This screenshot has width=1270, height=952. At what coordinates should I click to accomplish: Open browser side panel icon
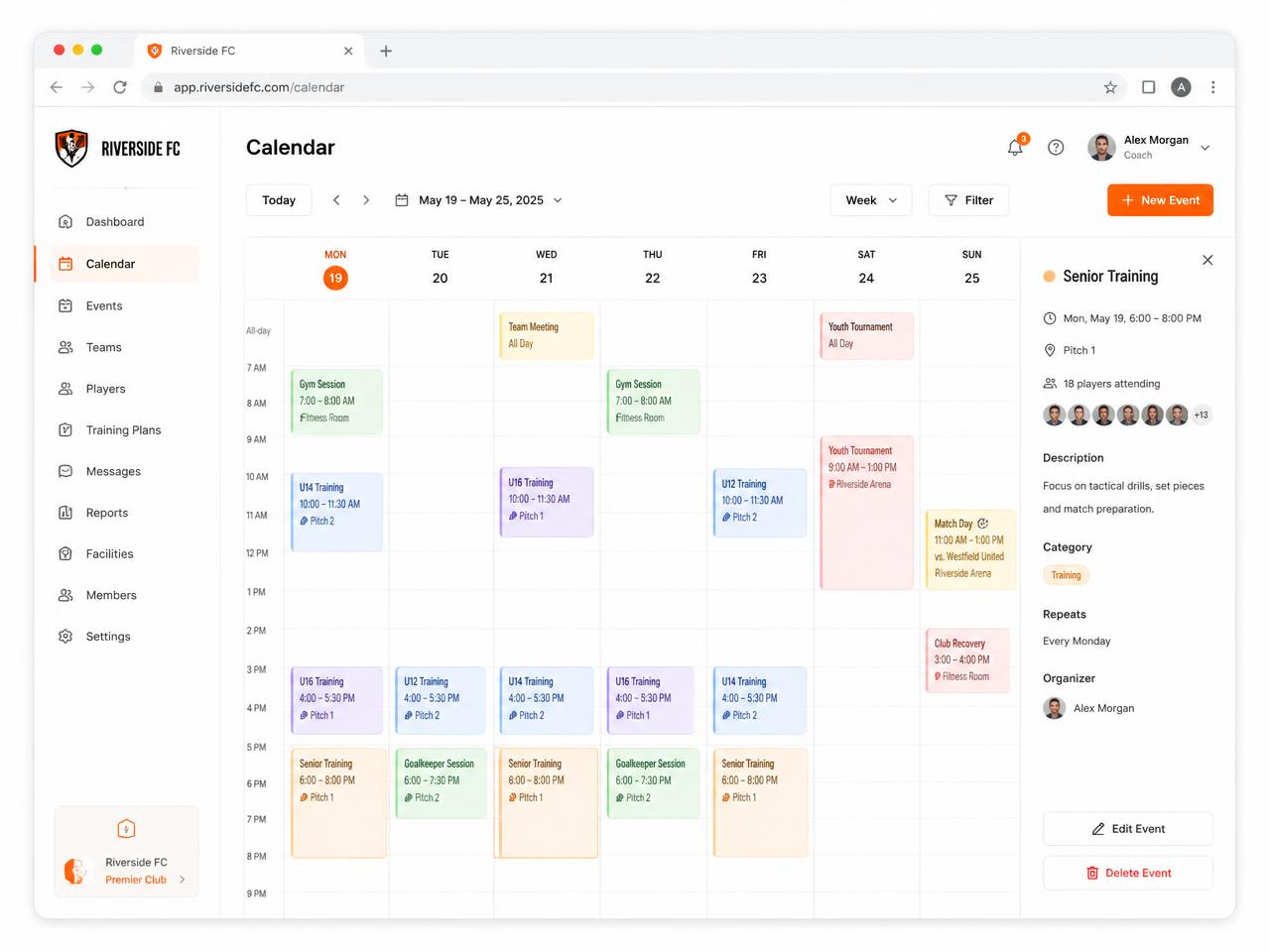tap(1148, 87)
